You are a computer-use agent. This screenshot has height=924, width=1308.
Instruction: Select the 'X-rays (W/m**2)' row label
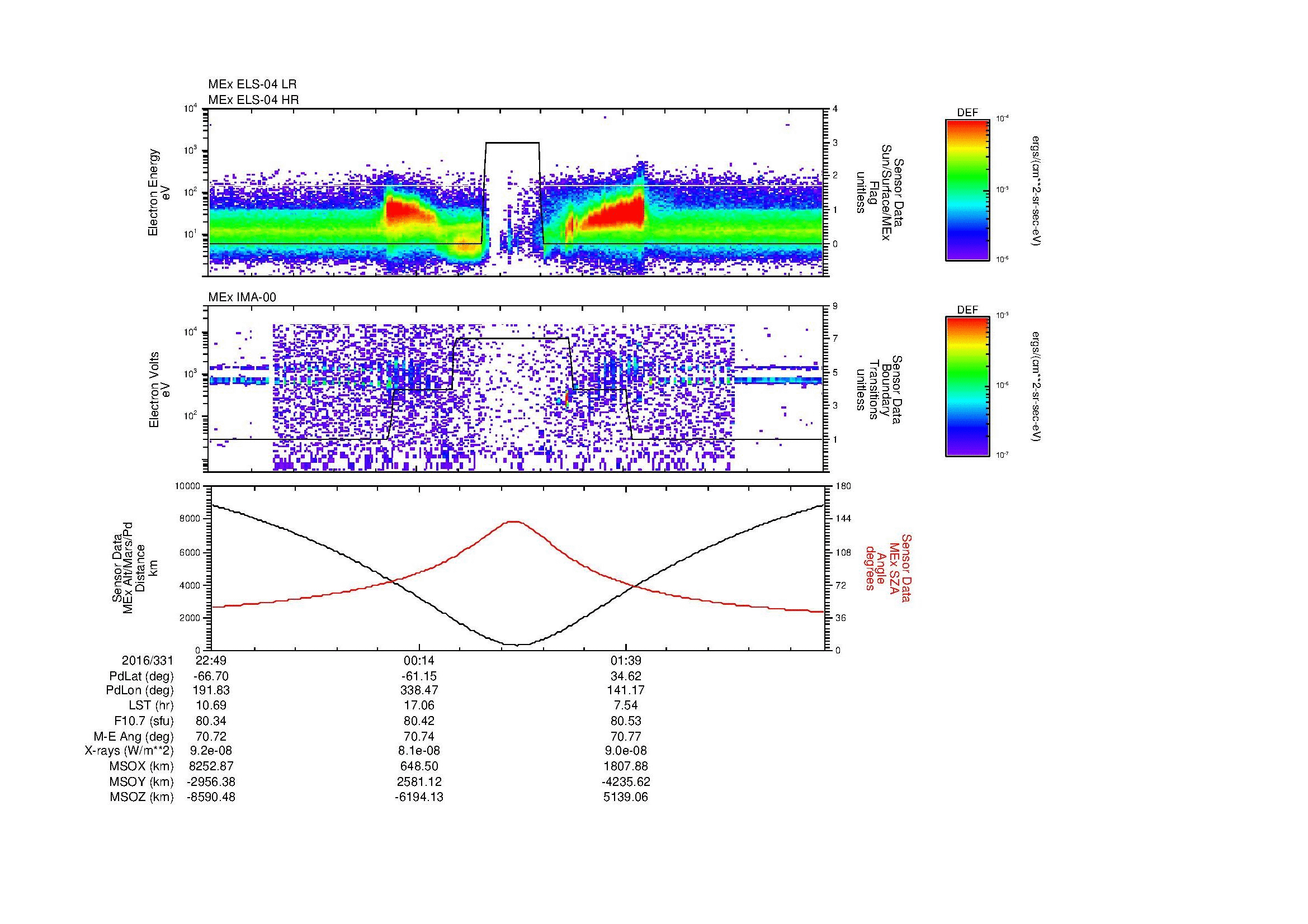pos(129,751)
